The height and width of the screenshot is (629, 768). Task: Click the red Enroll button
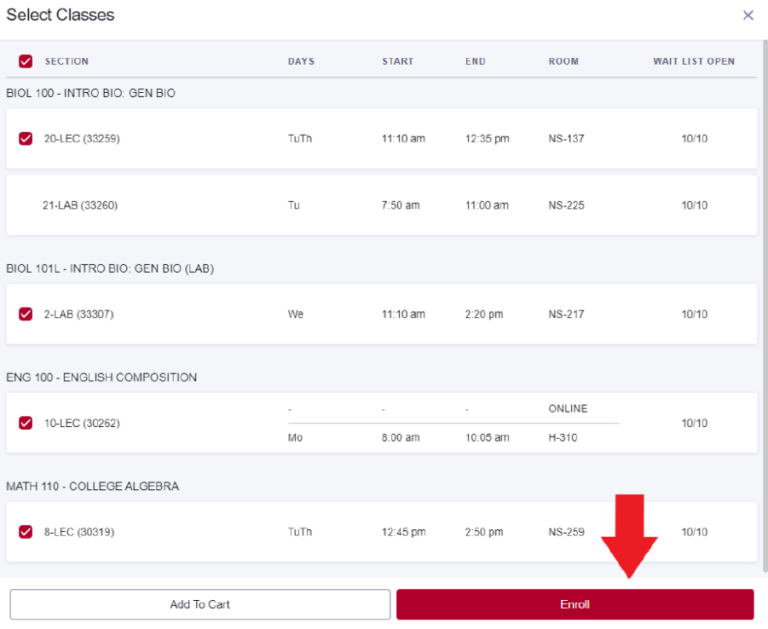point(574,604)
